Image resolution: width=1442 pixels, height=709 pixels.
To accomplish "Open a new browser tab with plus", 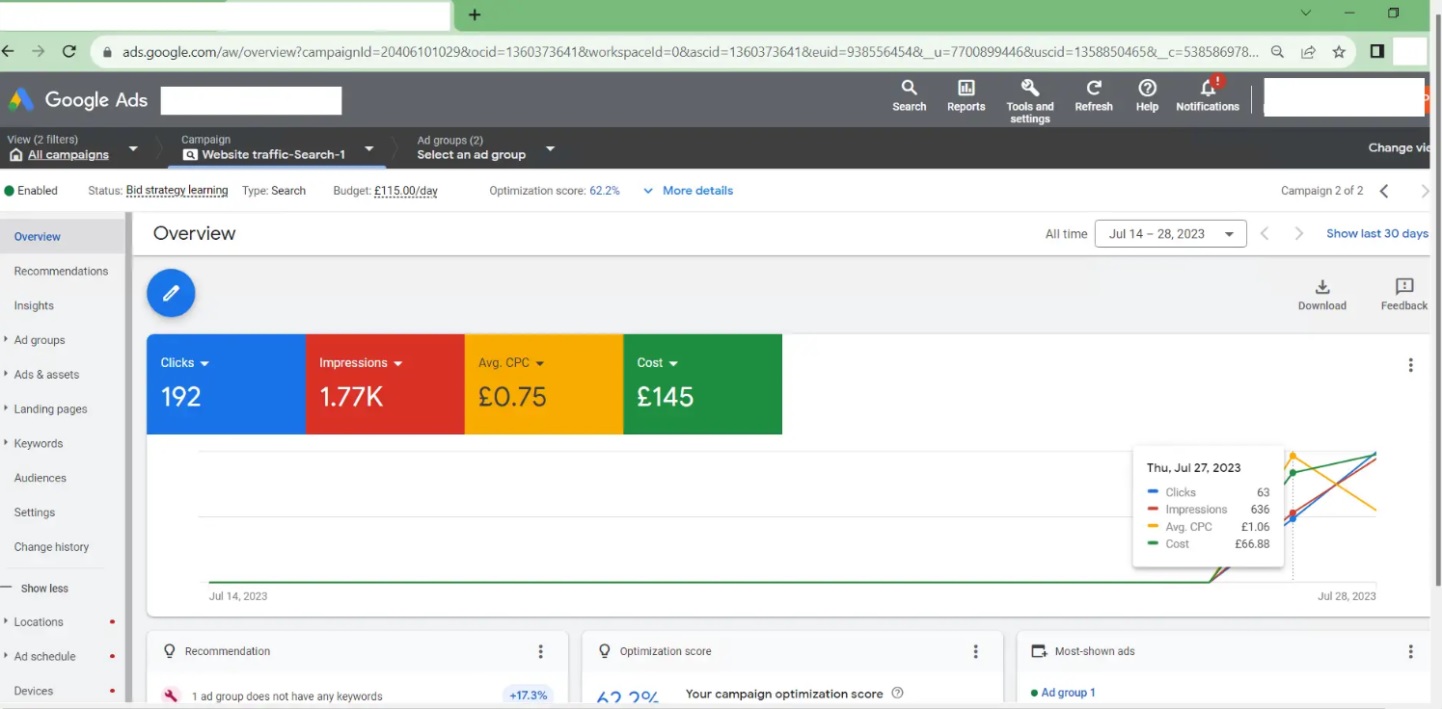I will 475,15.
